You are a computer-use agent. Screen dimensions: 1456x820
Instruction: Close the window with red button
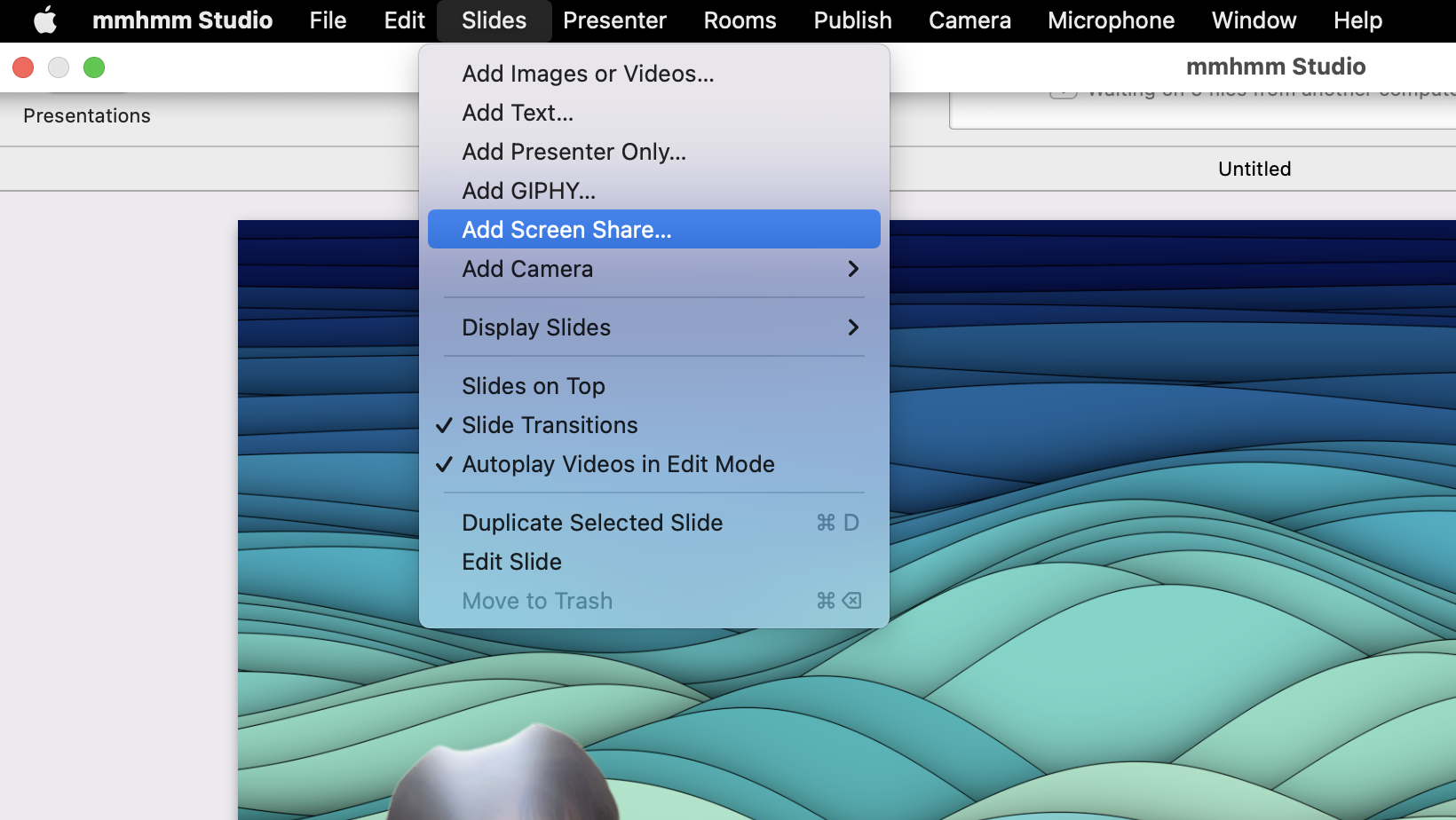point(23,67)
